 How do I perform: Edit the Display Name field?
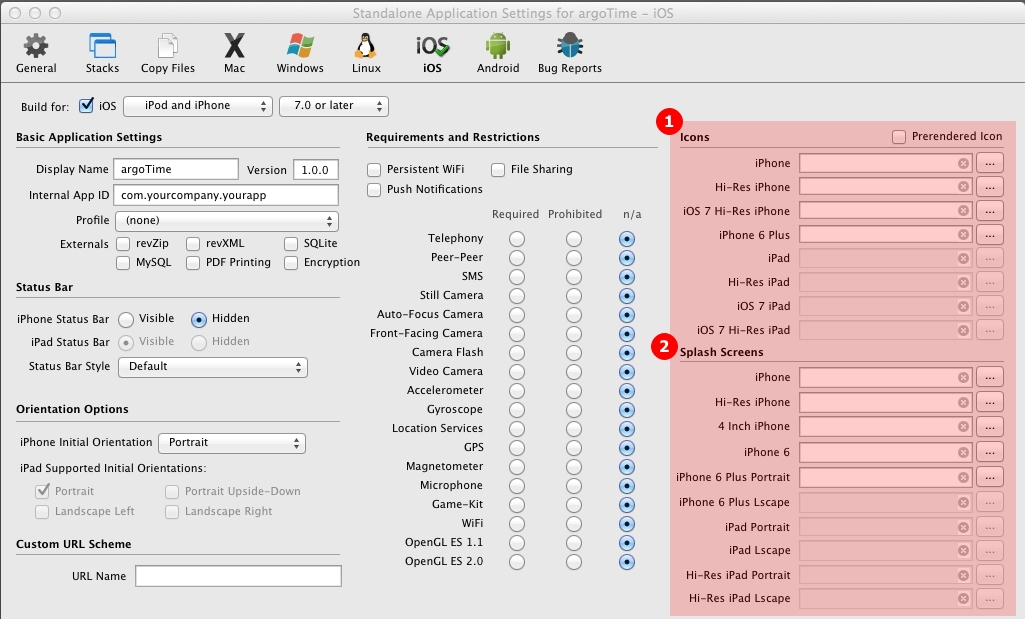click(x=176, y=169)
